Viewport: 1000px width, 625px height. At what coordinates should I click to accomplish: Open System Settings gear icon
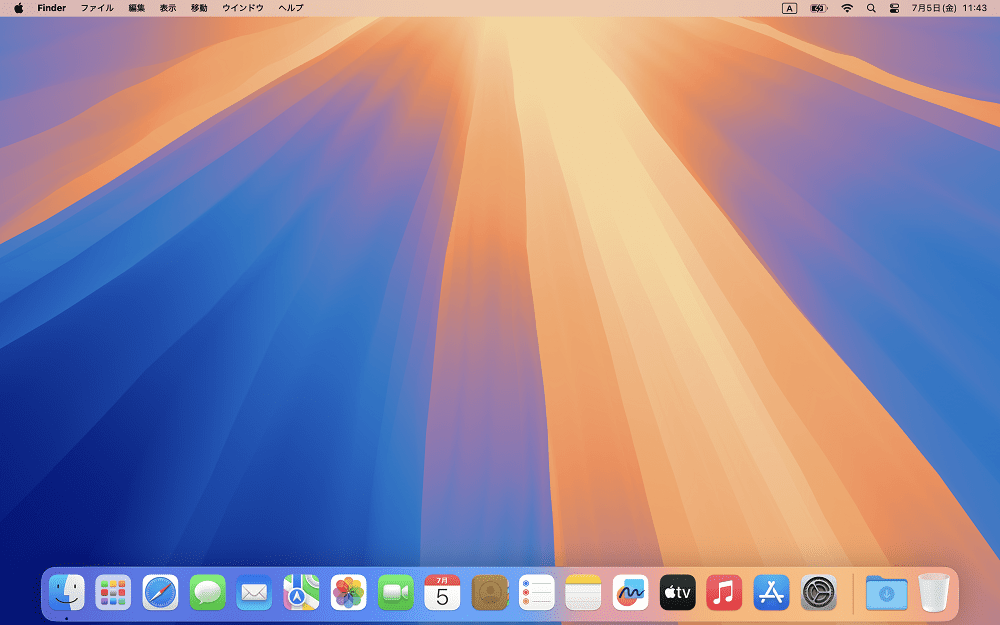818,592
